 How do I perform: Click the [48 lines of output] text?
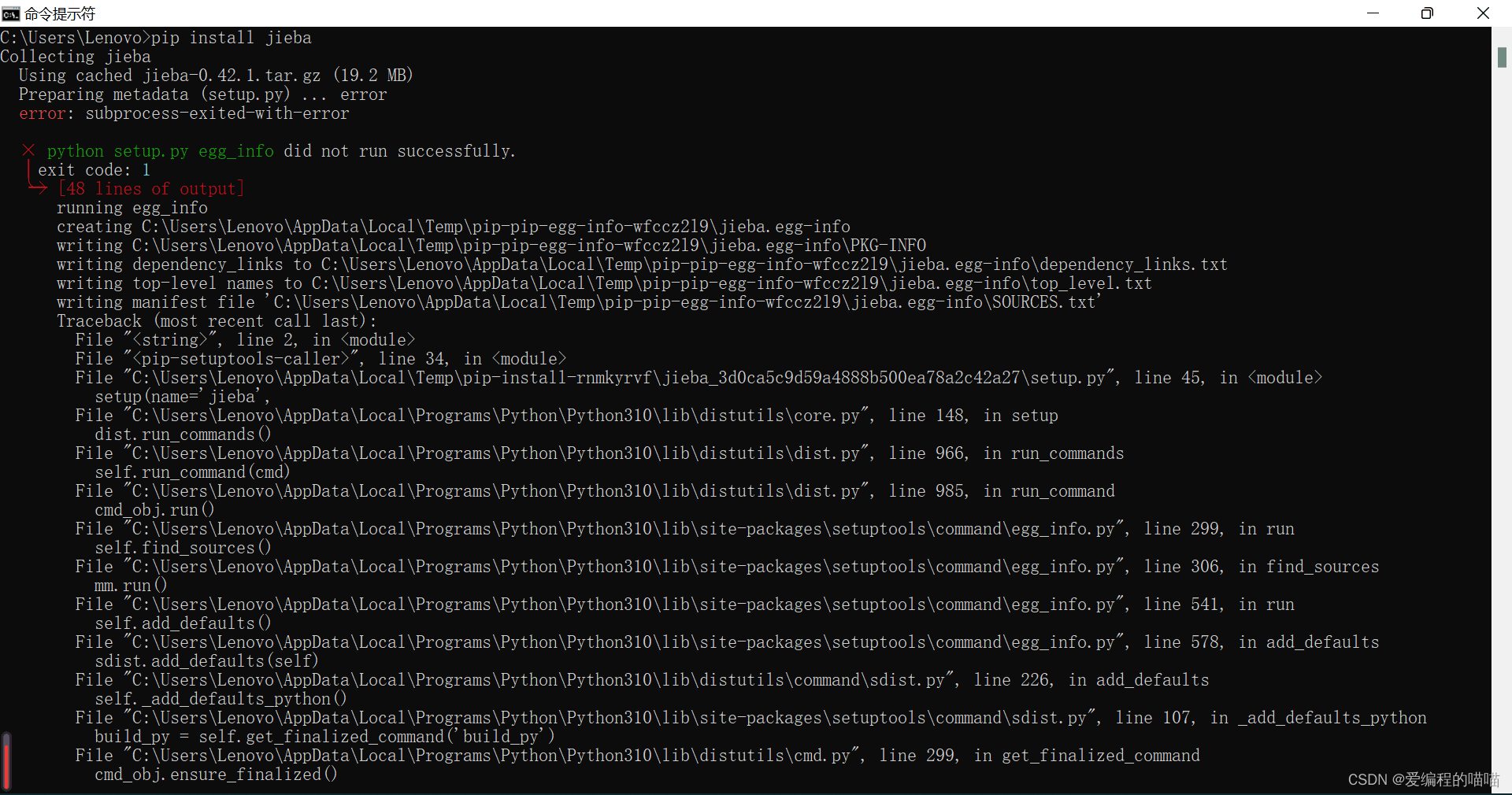point(150,188)
